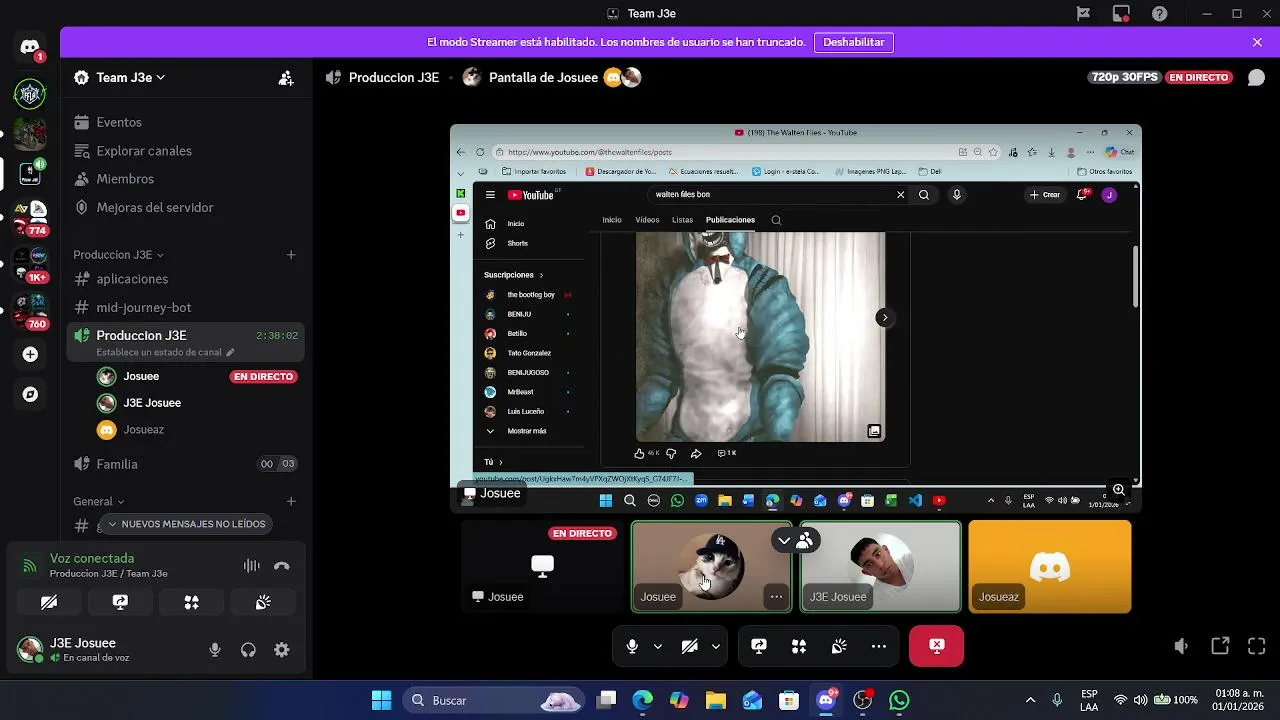
Task: Open more options ellipsis in call control bar
Action: coord(879,646)
